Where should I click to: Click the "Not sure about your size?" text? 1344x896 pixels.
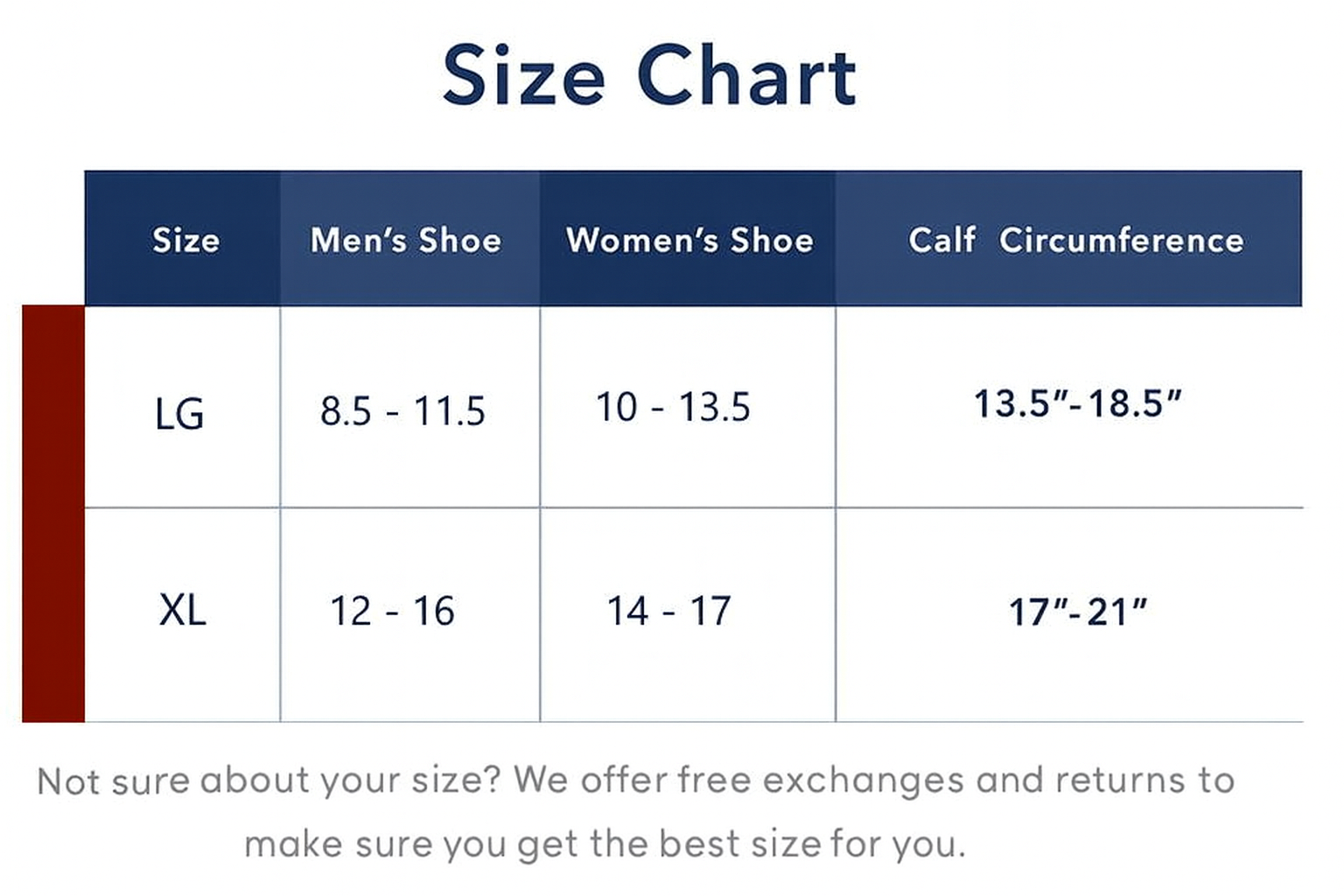(269, 780)
